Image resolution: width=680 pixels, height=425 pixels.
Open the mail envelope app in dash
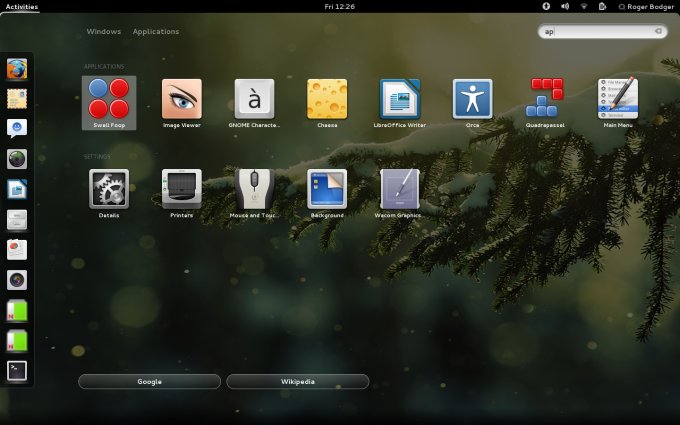click(x=17, y=99)
